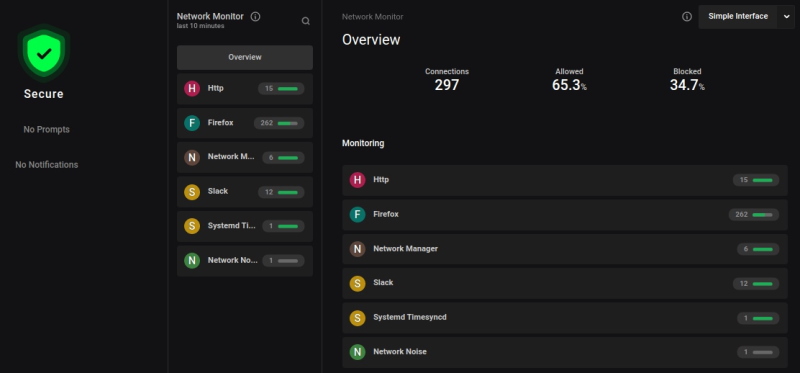The height and width of the screenshot is (373, 800).
Task: Click No Prompts in left panel
Action: (x=46, y=130)
